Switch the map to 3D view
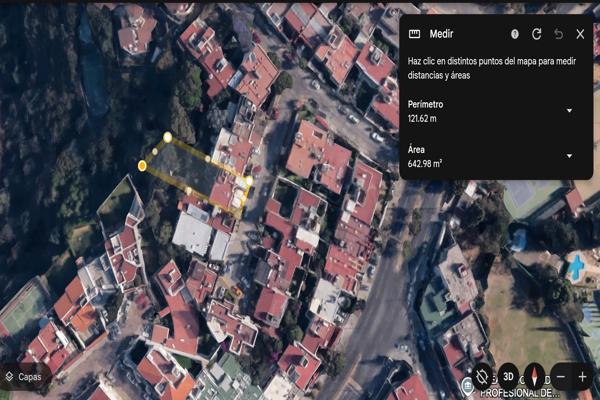 pyautogui.click(x=508, y=377)
